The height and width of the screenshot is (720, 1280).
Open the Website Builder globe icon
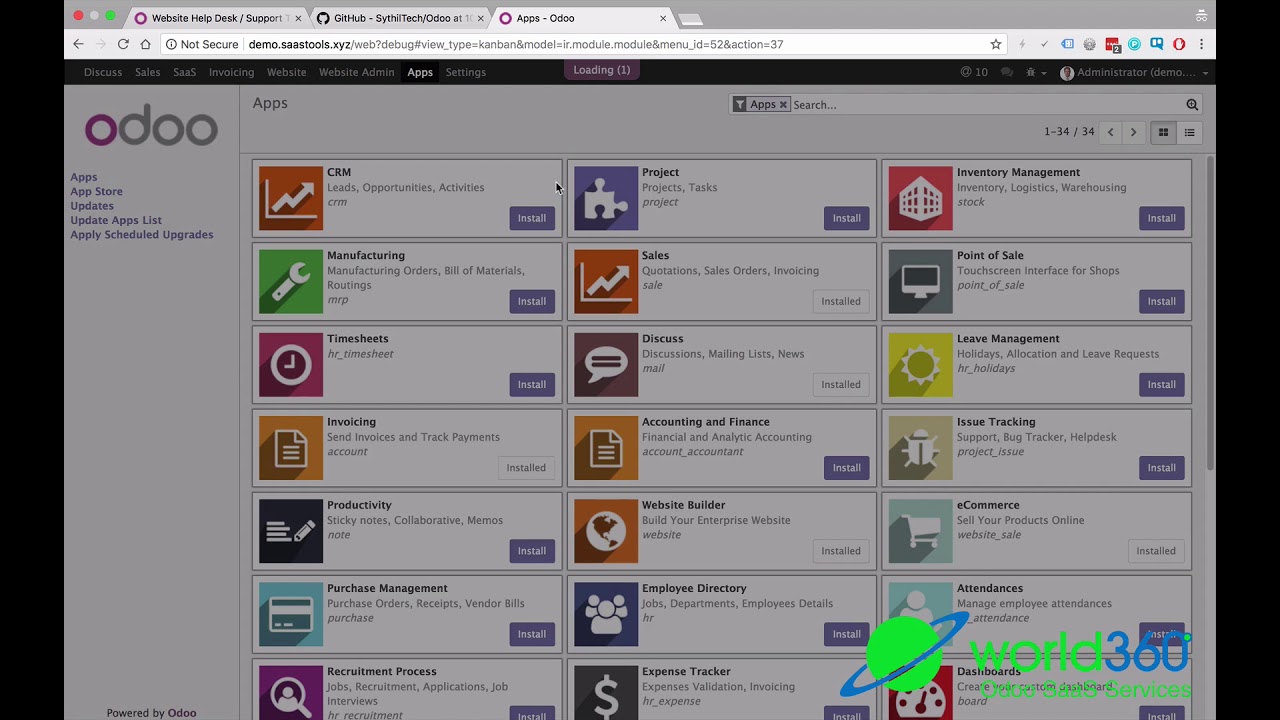[606, 530]
